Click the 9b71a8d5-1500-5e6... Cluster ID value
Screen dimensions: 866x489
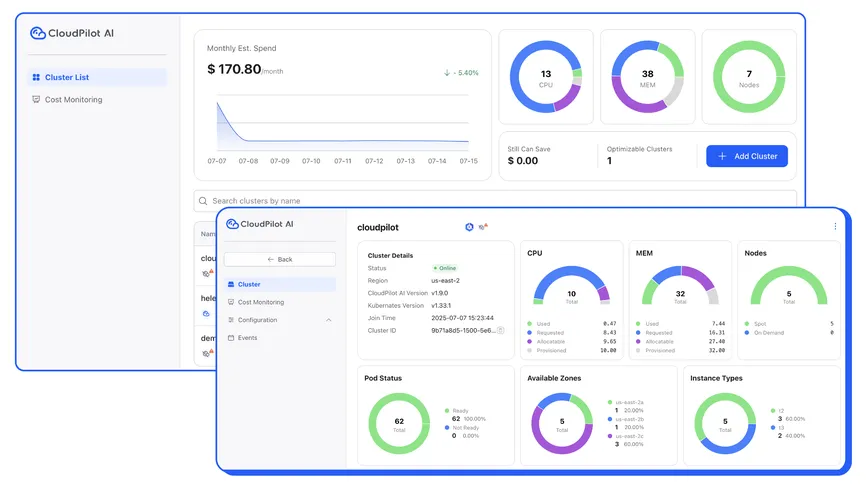coord(463,330)
